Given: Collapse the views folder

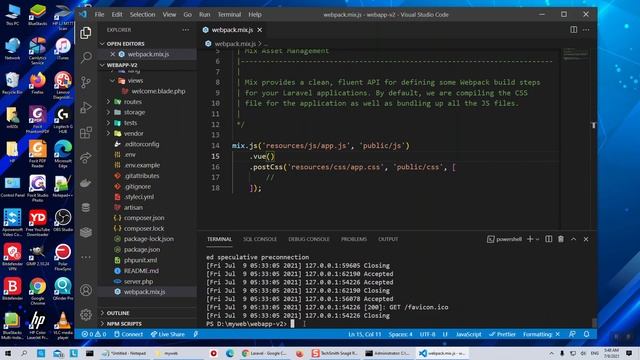Looking at the screenshot, I should (135, 80).
